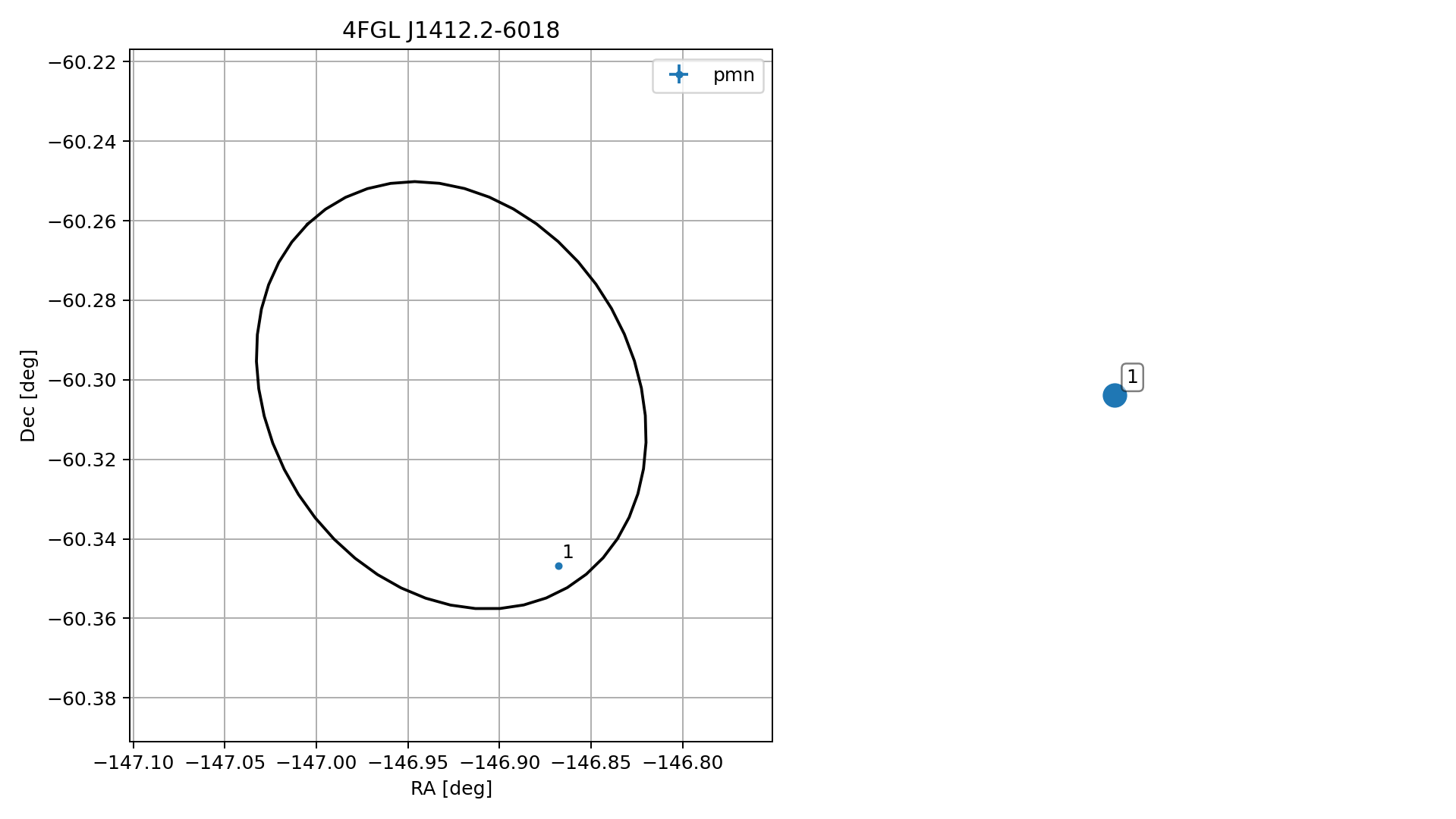
Task: Click the 'pmn' legend label text
Action: coord(734,75)
